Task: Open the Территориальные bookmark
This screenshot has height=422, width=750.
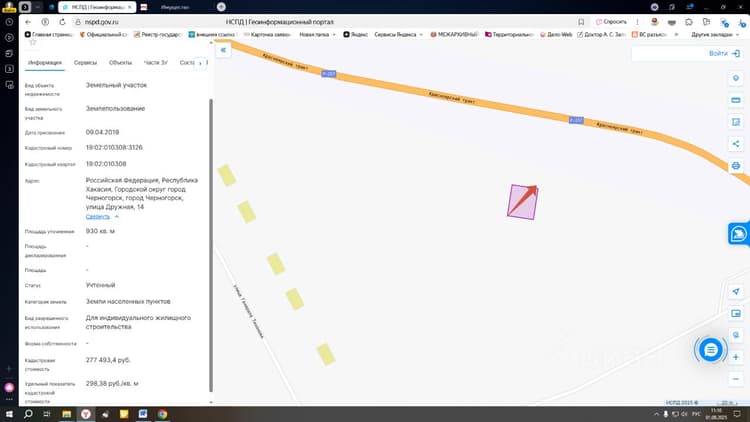Action: pos(509,34)
